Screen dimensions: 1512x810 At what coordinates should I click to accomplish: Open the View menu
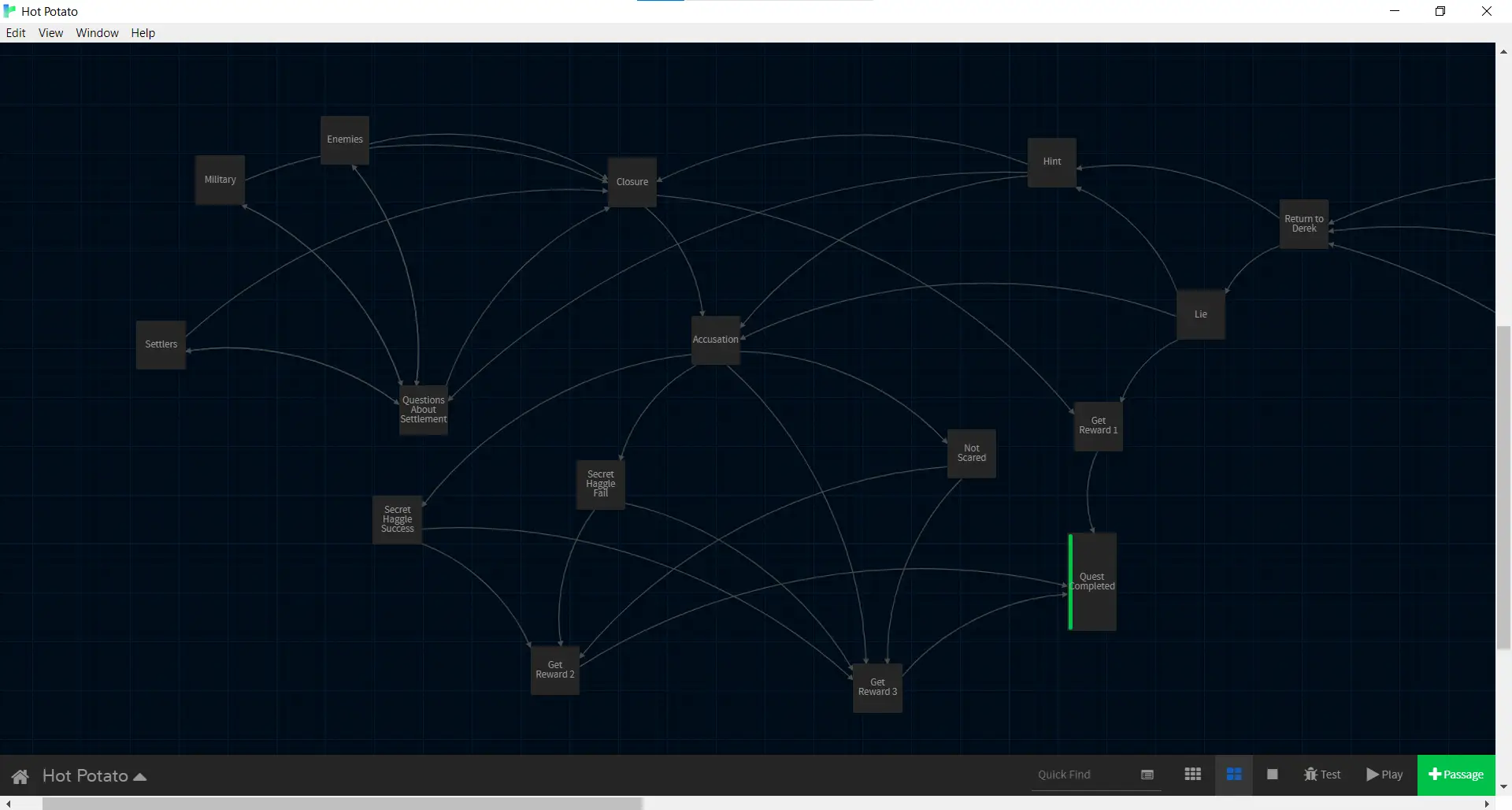click(50, 32)
